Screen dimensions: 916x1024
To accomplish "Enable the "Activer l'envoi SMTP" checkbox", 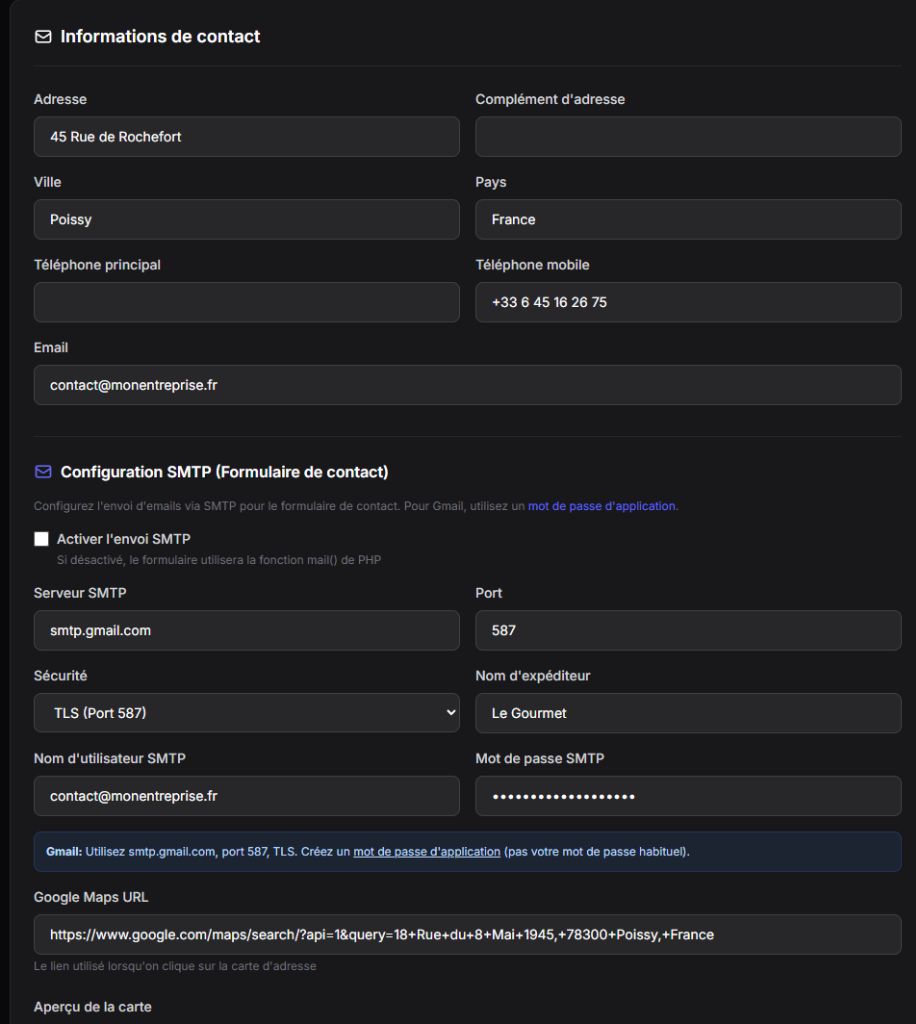I will pos(41,538).
